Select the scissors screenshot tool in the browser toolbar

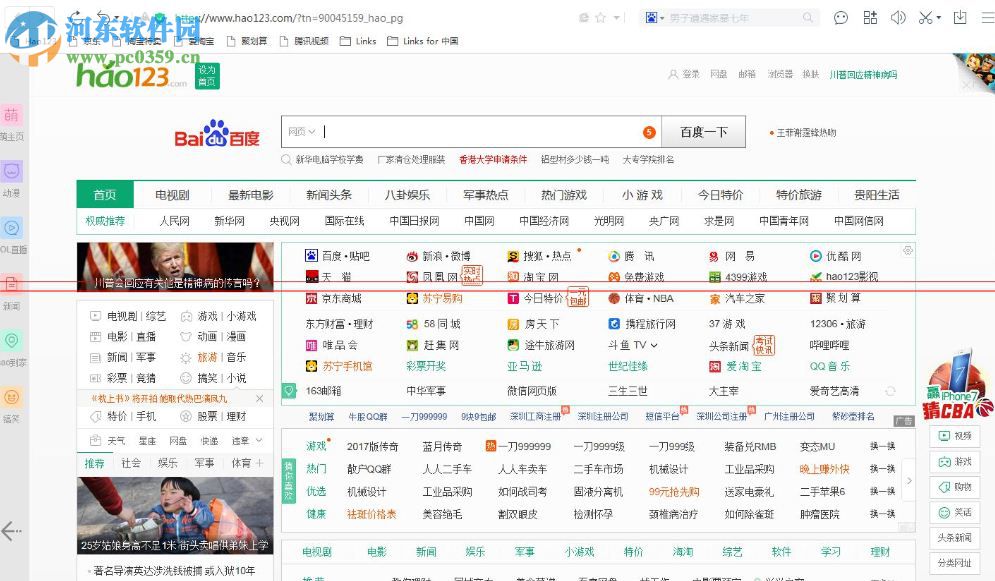pyautogui.click(x=925, y=17)
